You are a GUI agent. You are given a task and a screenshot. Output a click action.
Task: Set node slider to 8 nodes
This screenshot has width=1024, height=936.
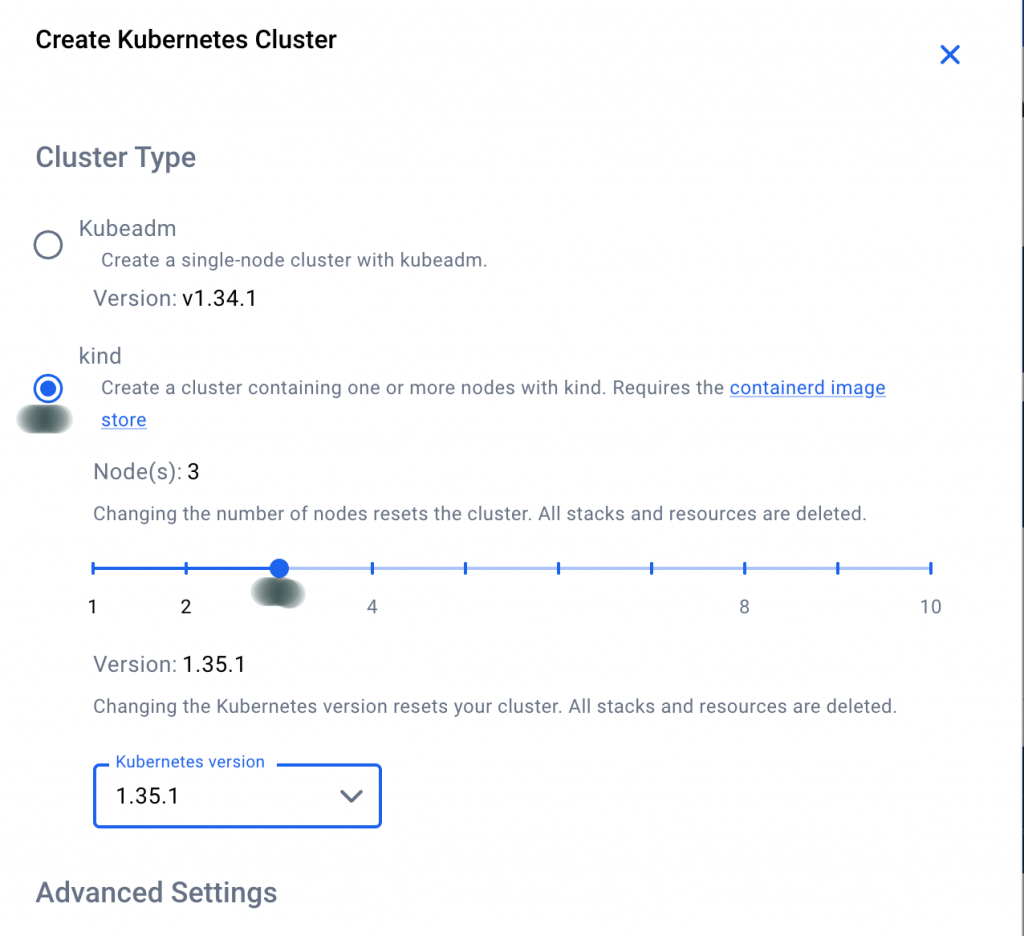[x=744, y=568]
